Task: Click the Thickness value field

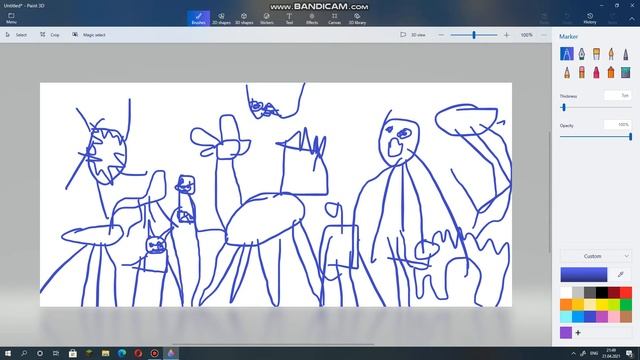Action: pos(618,96)
